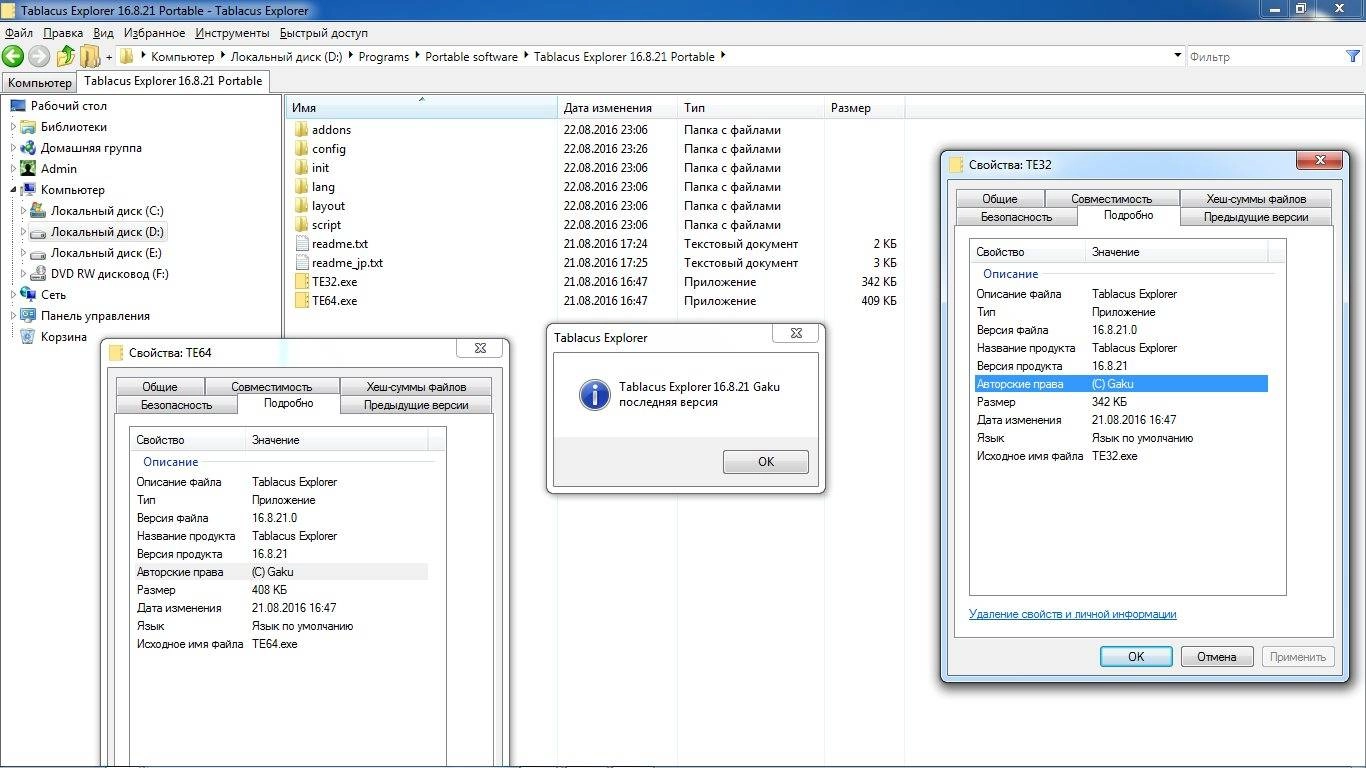
Task: Open the Быстрый доступ menu
Action: 323,33
